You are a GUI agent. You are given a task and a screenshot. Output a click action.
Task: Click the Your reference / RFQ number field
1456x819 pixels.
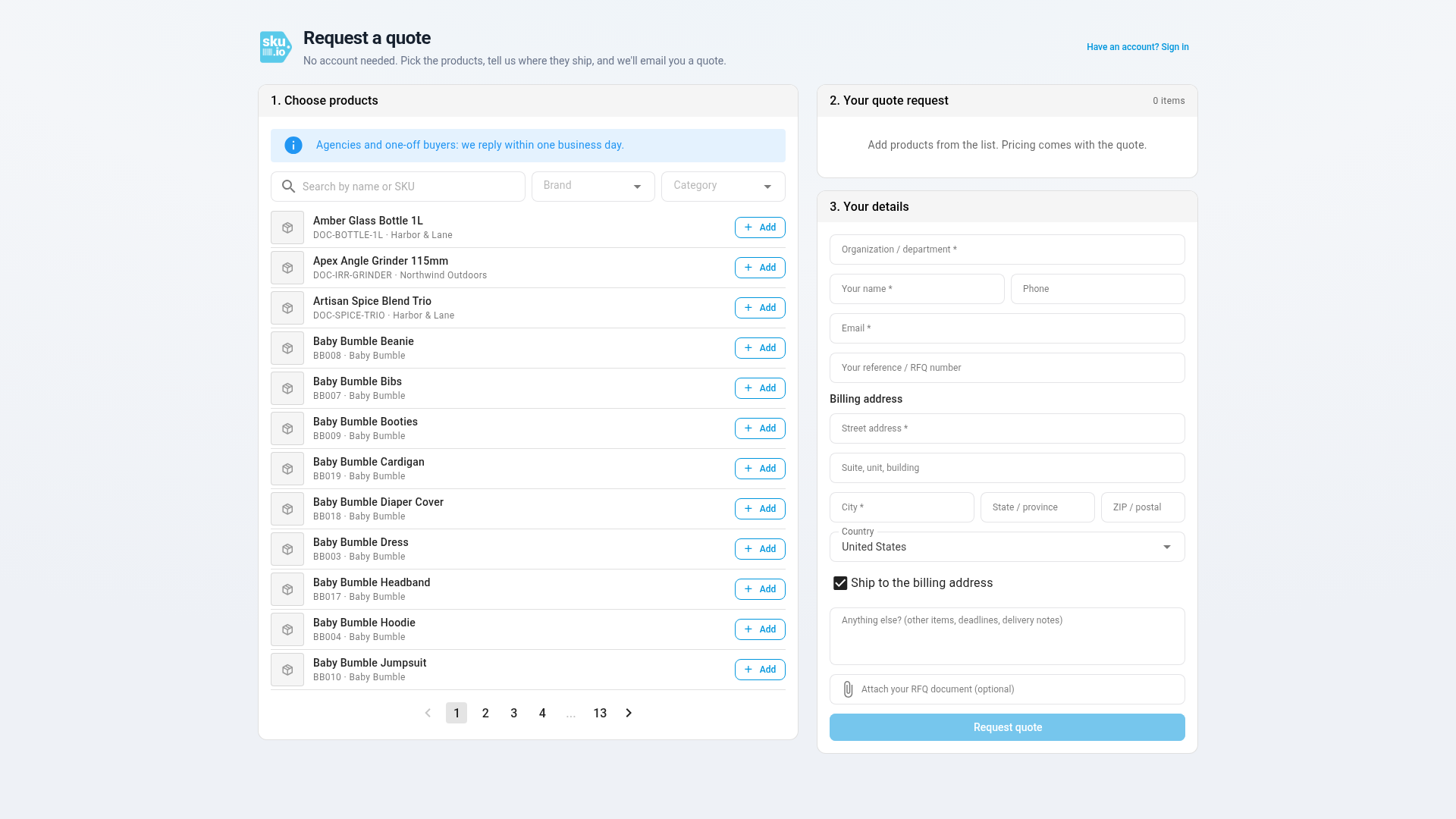[x=1007, y=368]
